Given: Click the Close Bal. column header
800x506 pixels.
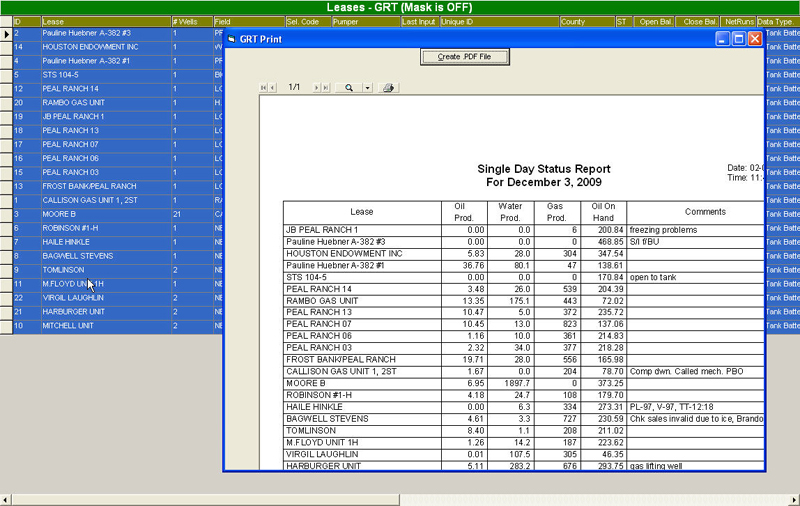Looking at the screenshot, I should 697,21.
